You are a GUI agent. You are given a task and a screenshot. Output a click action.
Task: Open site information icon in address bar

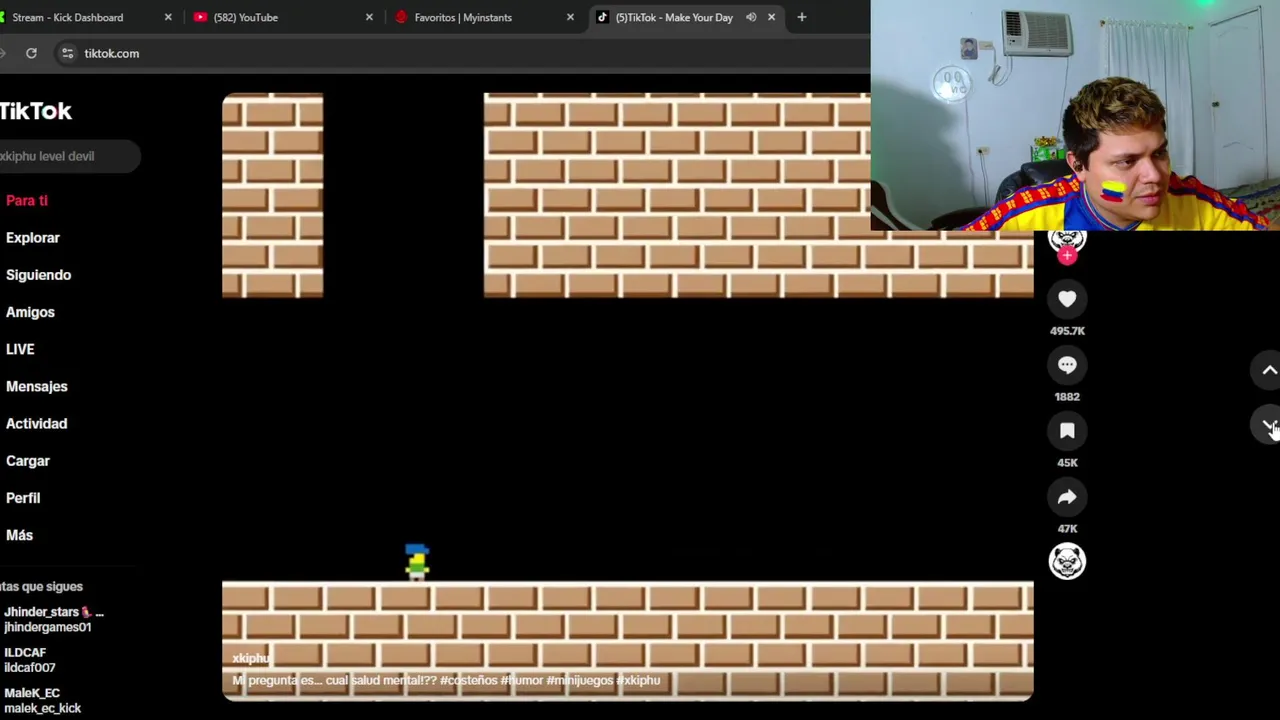pos(67,53)
